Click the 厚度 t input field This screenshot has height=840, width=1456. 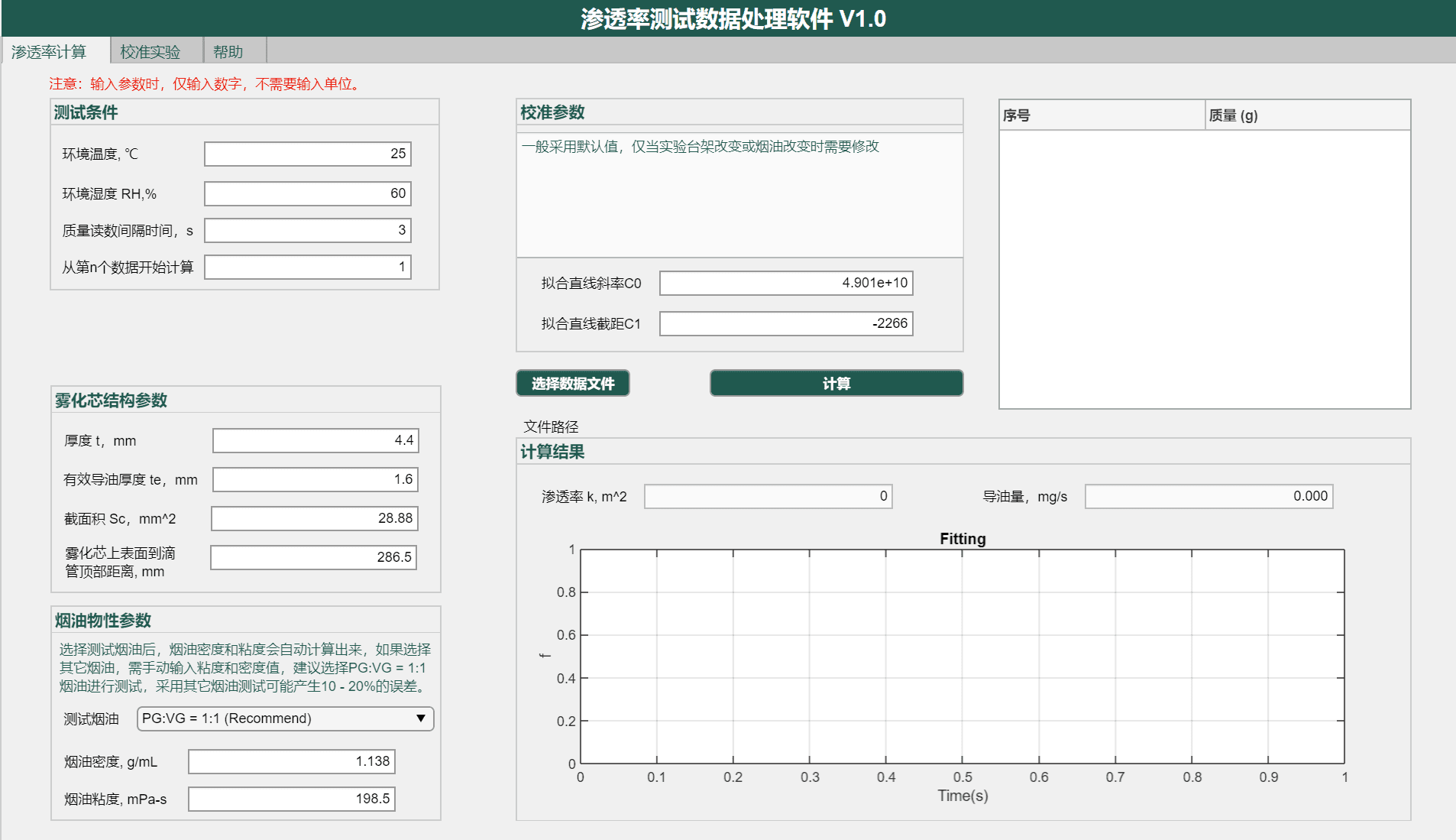[315, 440]
